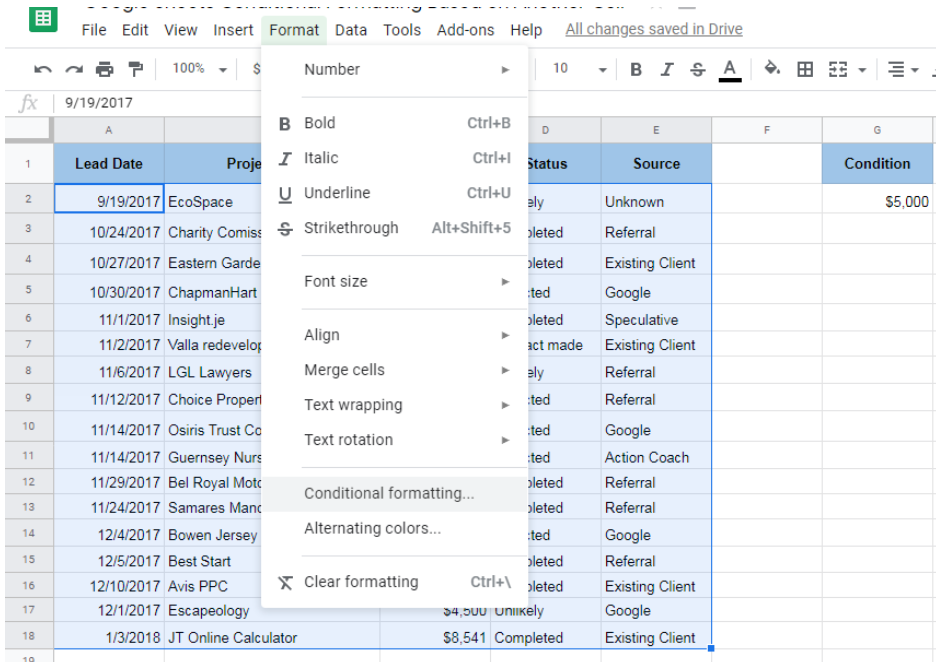Select Conditional formatting from the Format menu
Image resolution: width=936 pixels, height=662 pixels.
tap(379, 493)
